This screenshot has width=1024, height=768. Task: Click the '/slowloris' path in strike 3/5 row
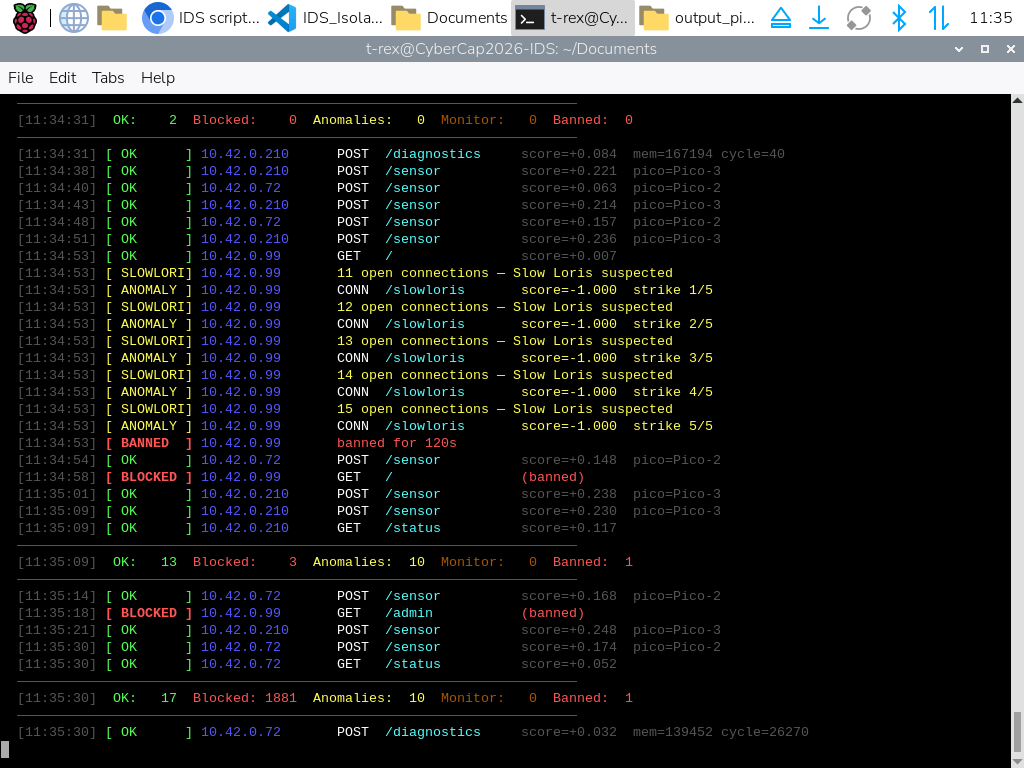pyautogui.click(x=424, y=358)
